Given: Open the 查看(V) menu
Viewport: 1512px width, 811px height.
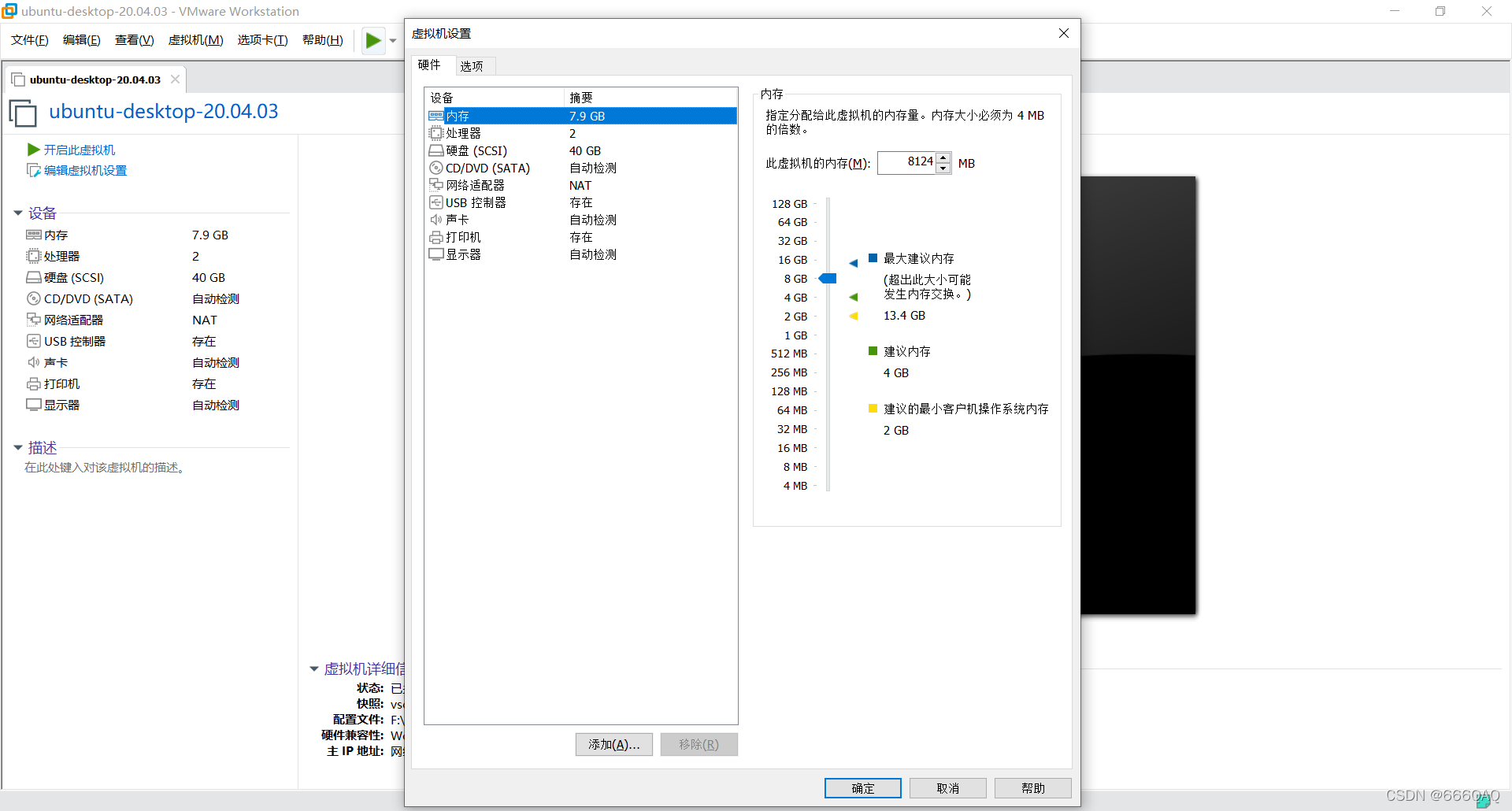Looking at the screenshot, I should pyautogui.click(x=135, y=40).
